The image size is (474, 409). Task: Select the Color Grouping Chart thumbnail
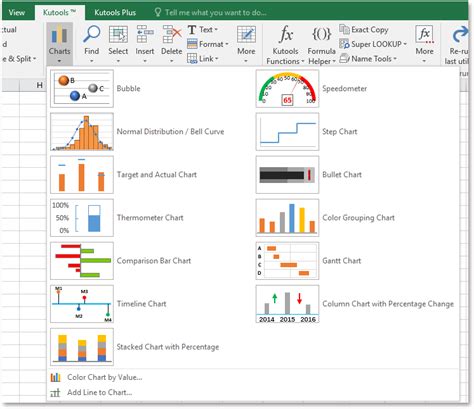(x=287, y=218)
